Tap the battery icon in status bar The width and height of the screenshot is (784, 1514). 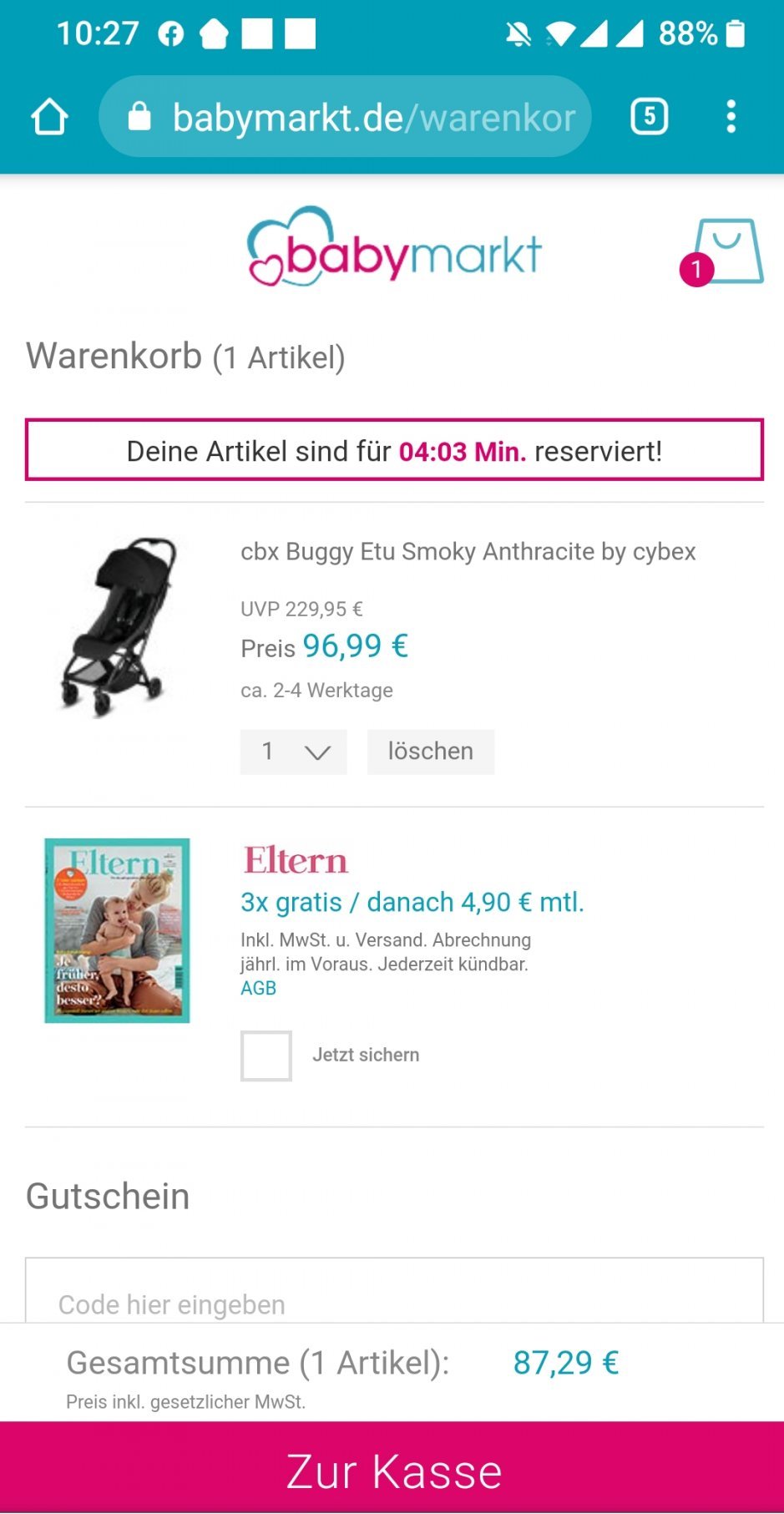[x=735, y=34]
